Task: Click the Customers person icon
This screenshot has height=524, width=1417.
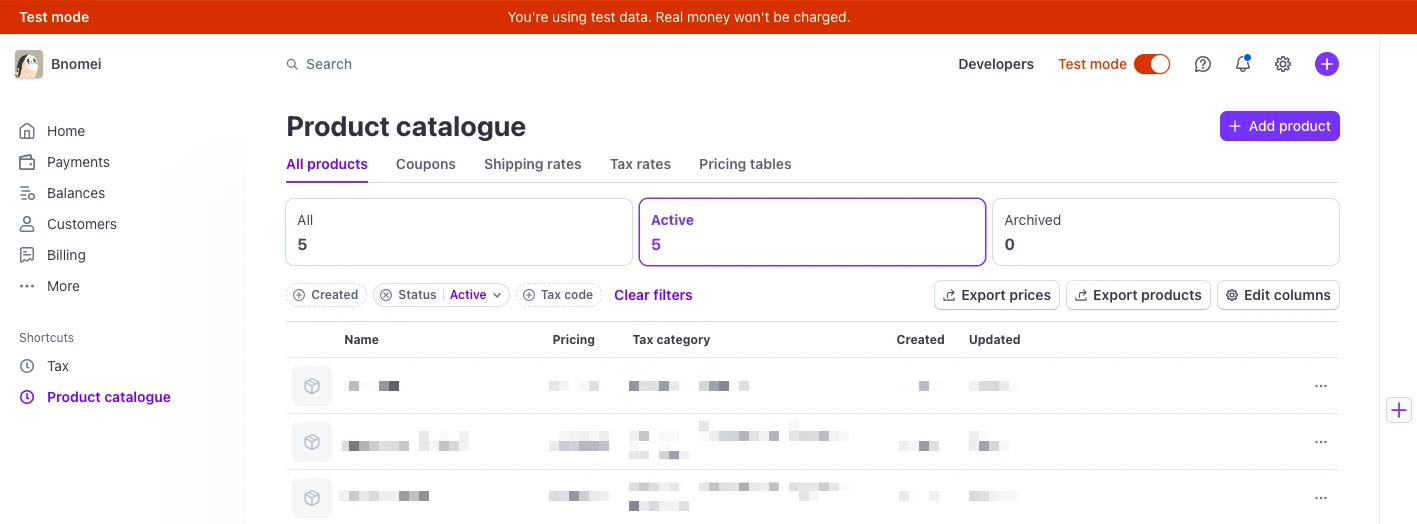Action: point(27,224)
